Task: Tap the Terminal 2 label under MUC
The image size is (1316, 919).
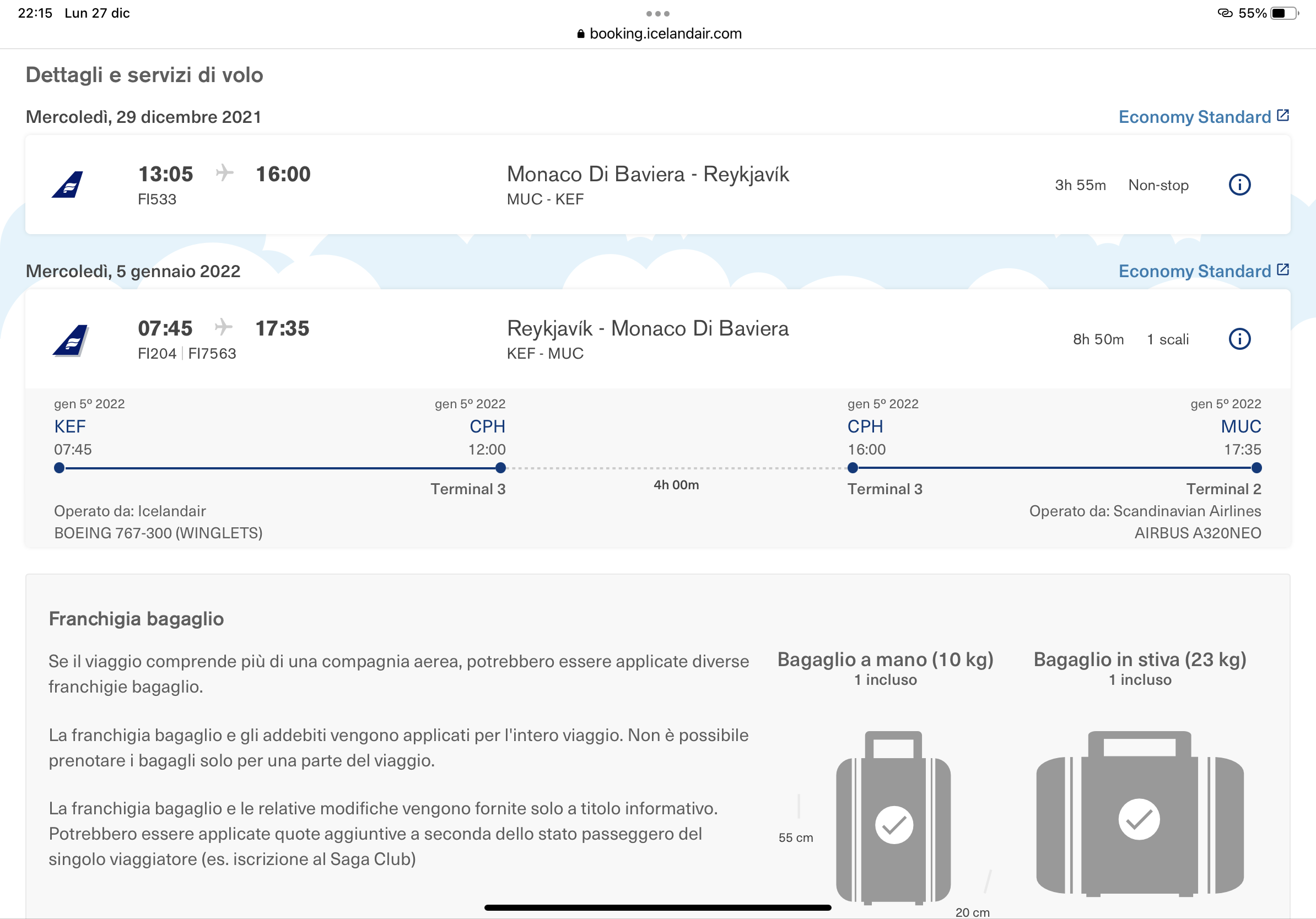Action: pyautogui.click(x=1224, y=489)
